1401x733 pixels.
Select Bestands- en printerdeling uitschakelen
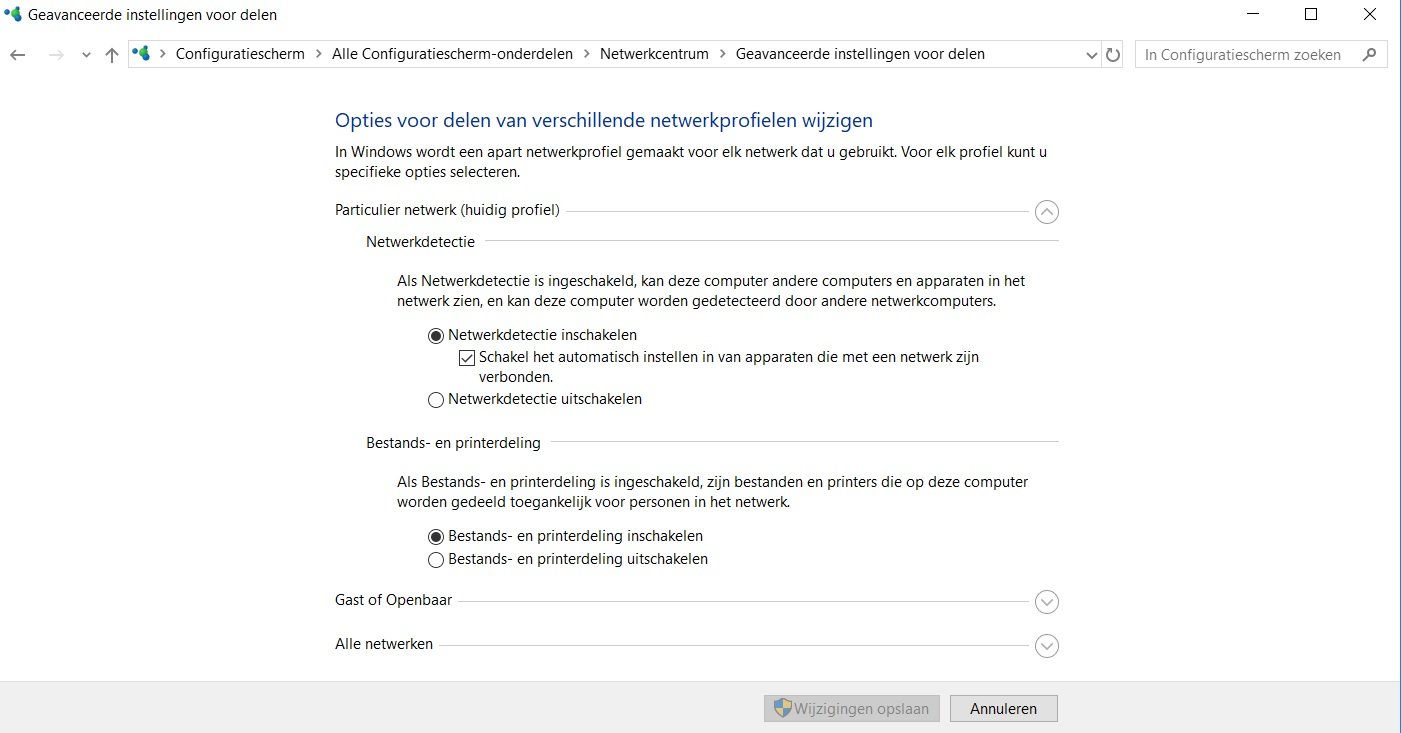point(435,560)
